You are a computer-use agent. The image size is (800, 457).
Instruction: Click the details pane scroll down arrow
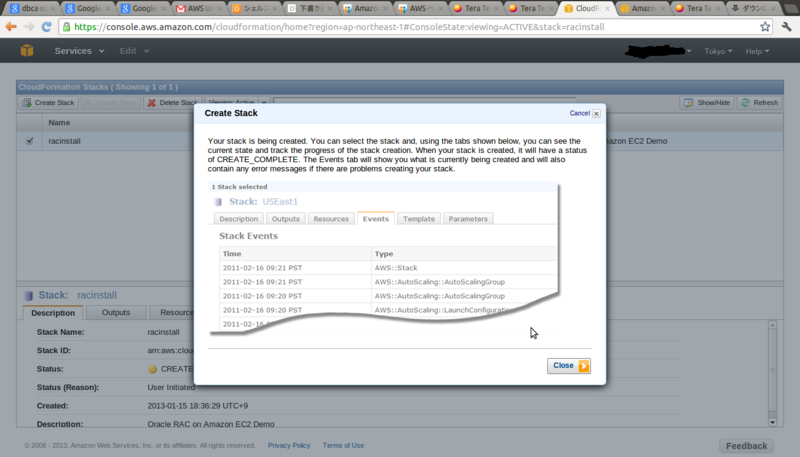tap(772, 422)
